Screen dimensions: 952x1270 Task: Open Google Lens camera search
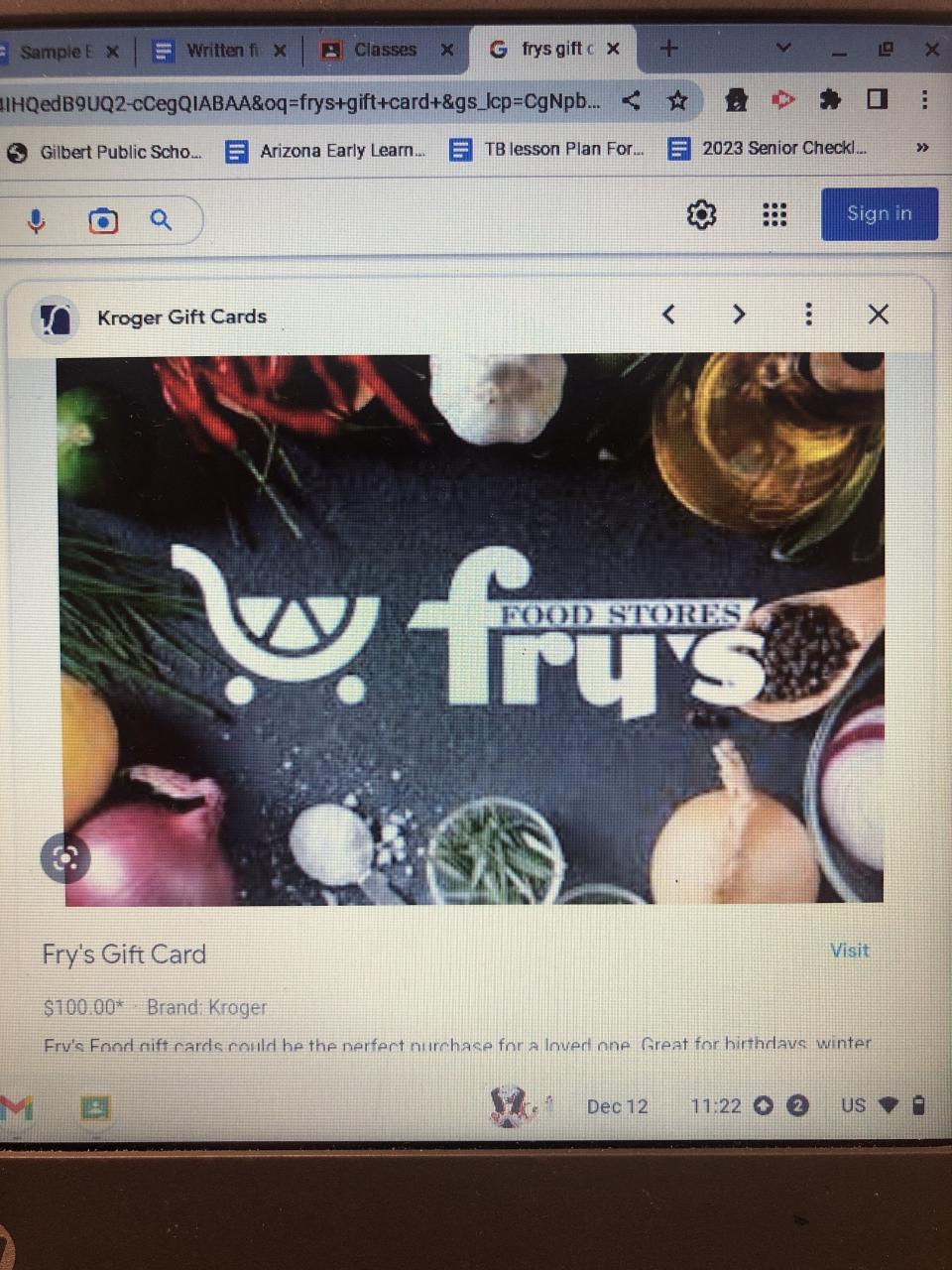[103, 220]
